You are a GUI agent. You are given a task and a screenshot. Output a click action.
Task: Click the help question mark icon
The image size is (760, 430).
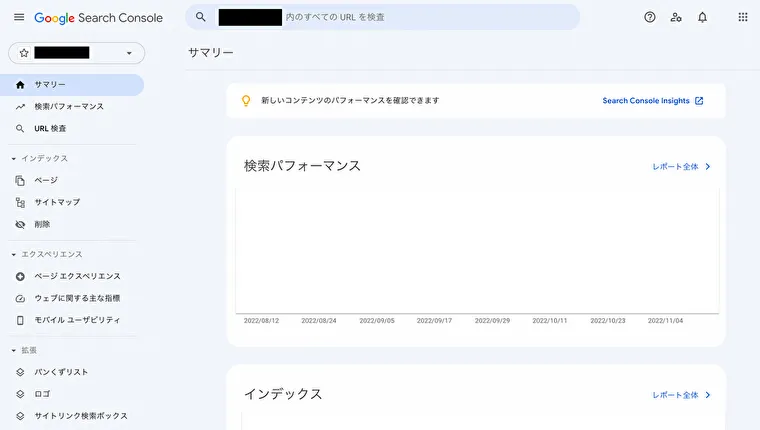pyautogui.click(x=649, y=17)
